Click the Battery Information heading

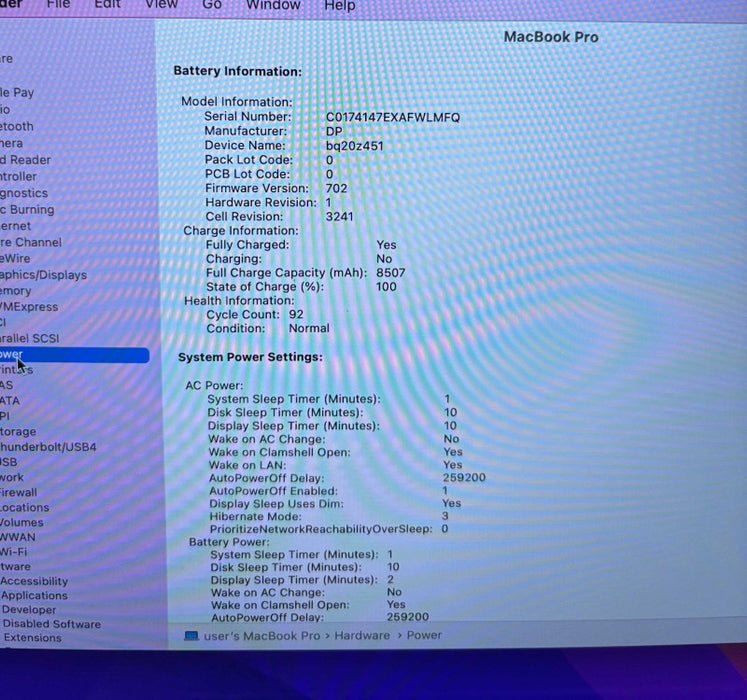coord(238,71)
